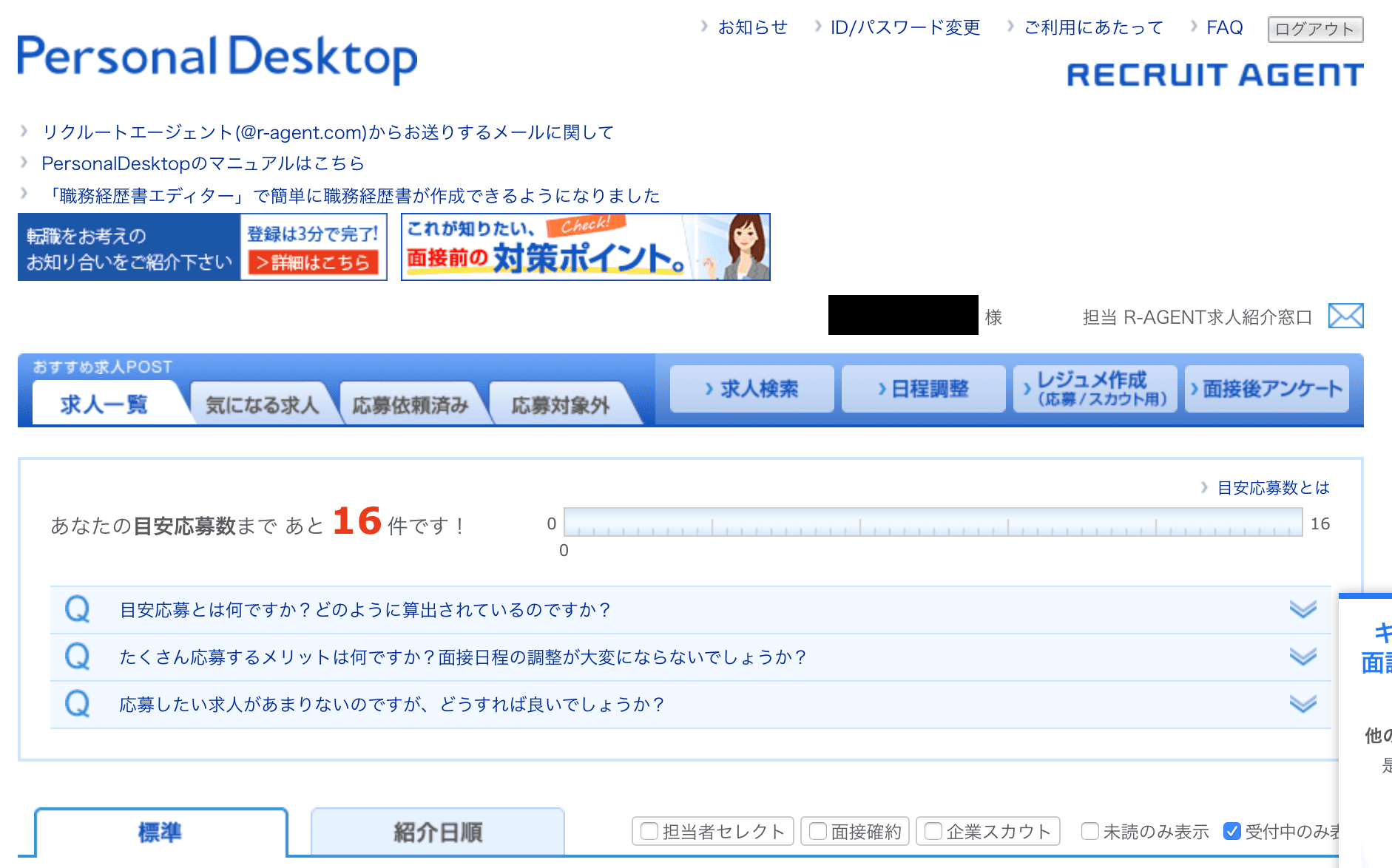
Task: Open the 応募依頼済み tab
Action: pyautogui.click(x=410, y=404)
